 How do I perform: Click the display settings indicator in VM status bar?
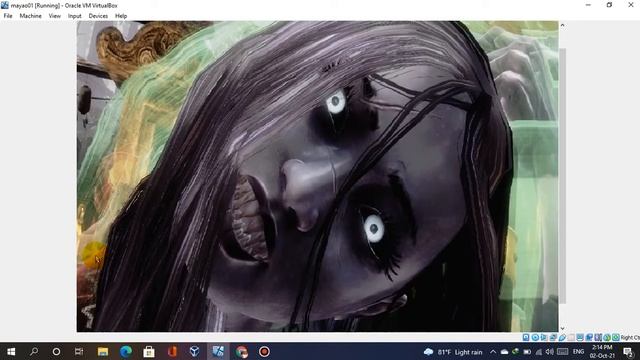point(580,337)
